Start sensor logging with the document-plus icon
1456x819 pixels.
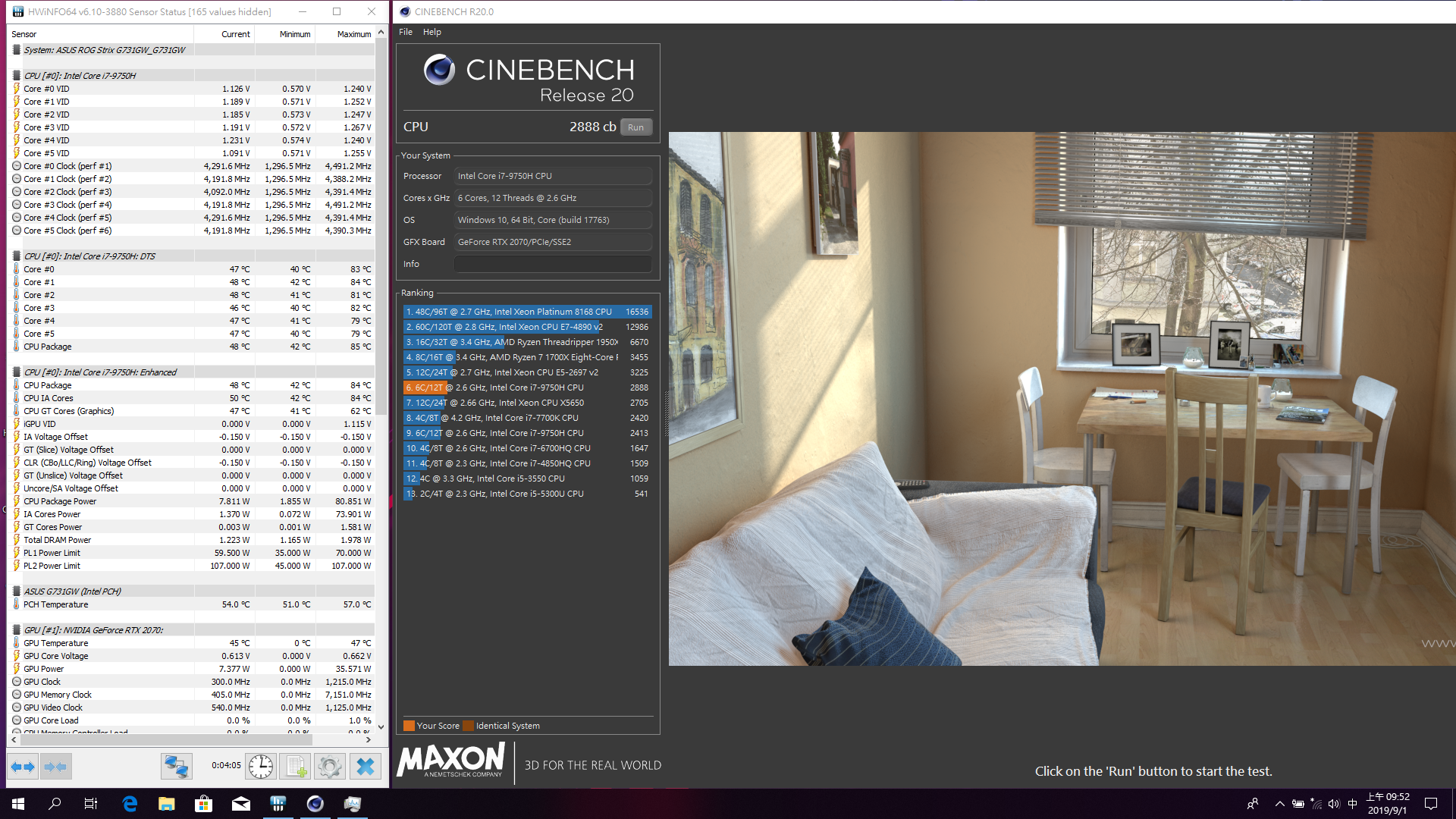coord(295,767)
